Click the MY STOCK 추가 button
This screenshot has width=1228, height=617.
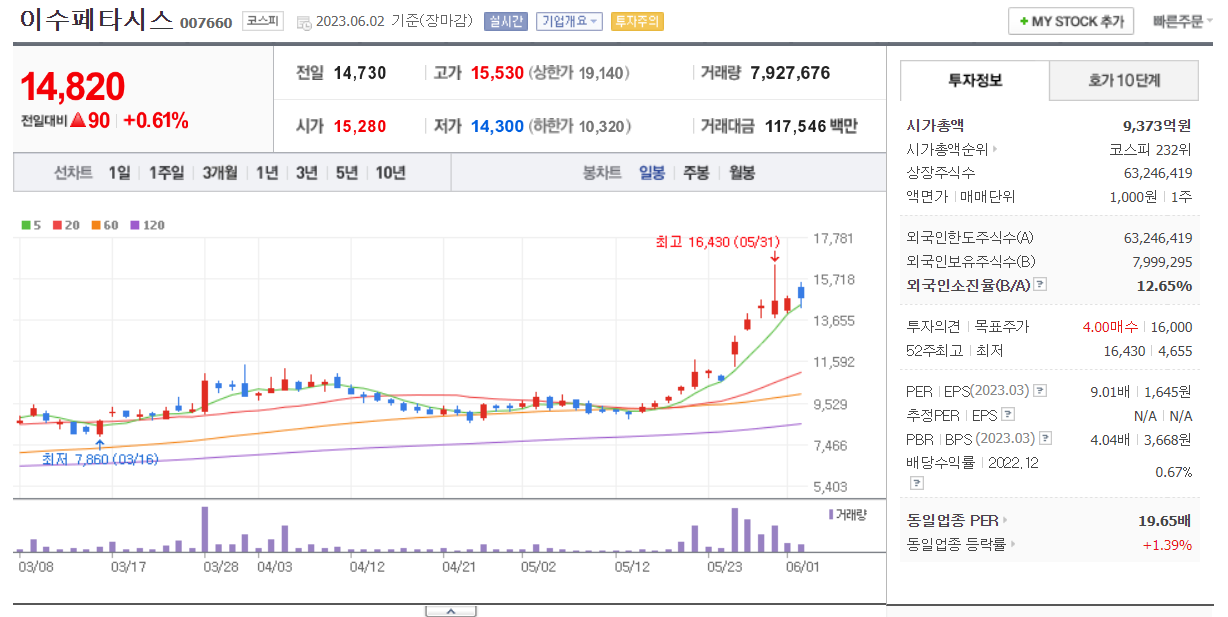coord(1071,21)
